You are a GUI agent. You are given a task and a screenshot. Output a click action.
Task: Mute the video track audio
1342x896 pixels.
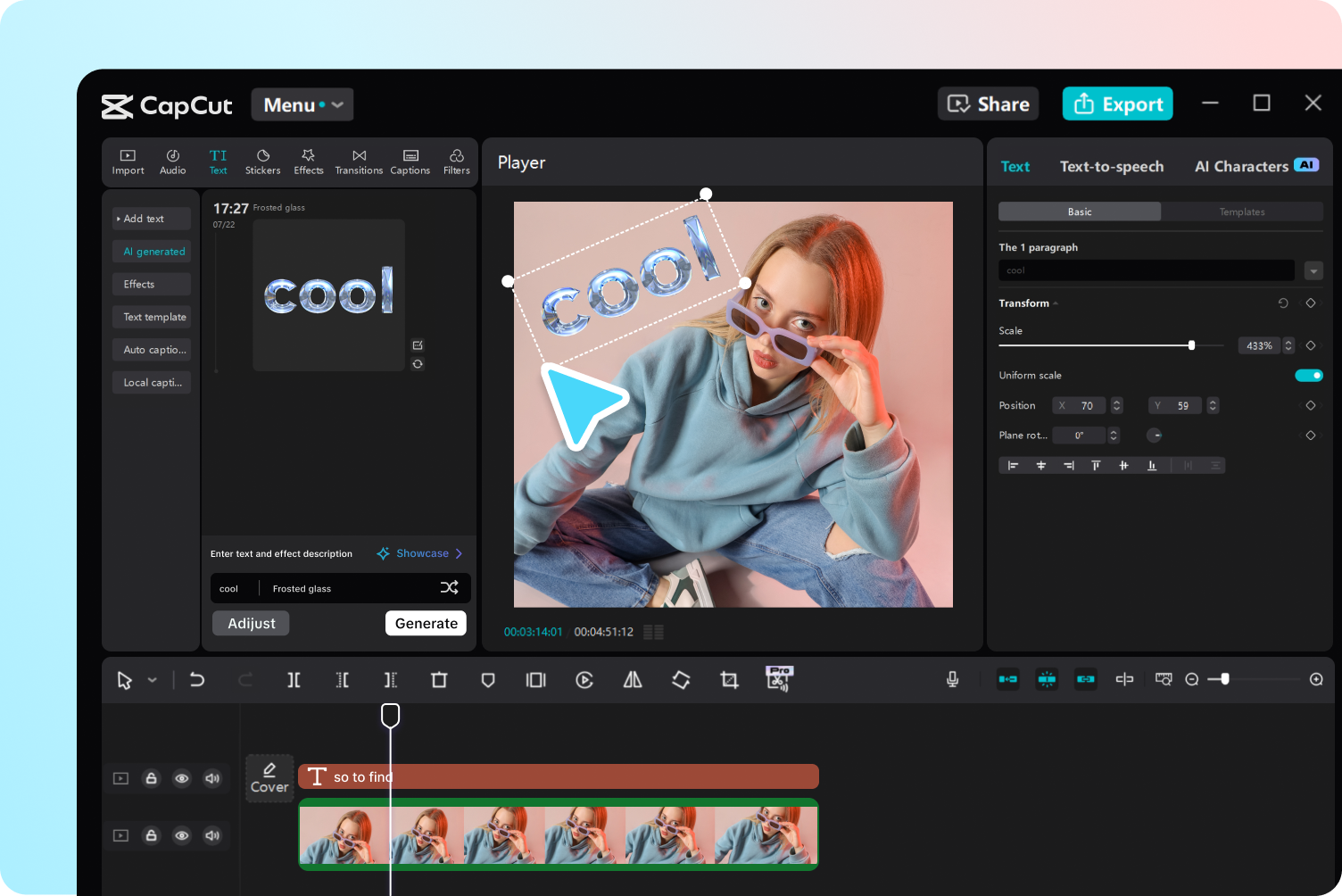pos(212,835)
